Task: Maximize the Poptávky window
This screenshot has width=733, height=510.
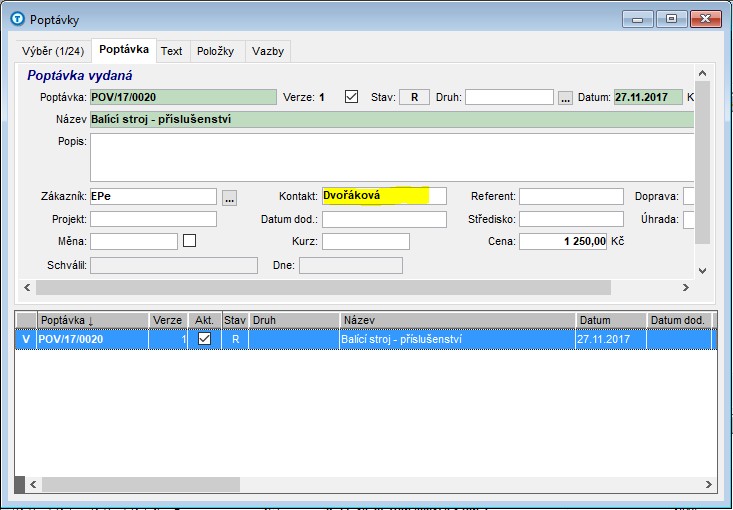Action: 671,19
